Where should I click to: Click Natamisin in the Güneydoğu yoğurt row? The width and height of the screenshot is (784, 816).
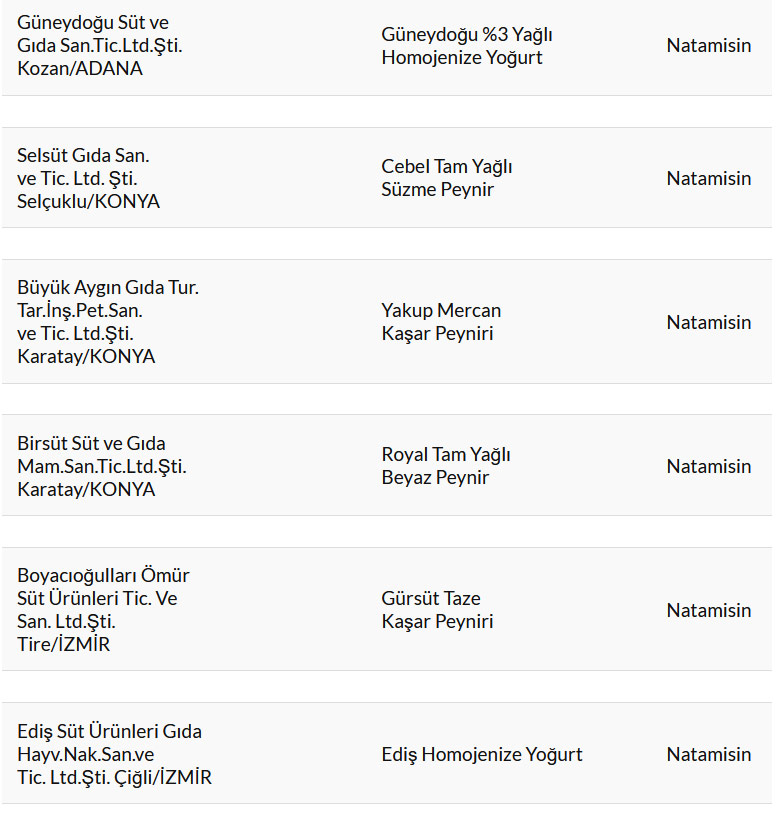(x=708, y=46)
